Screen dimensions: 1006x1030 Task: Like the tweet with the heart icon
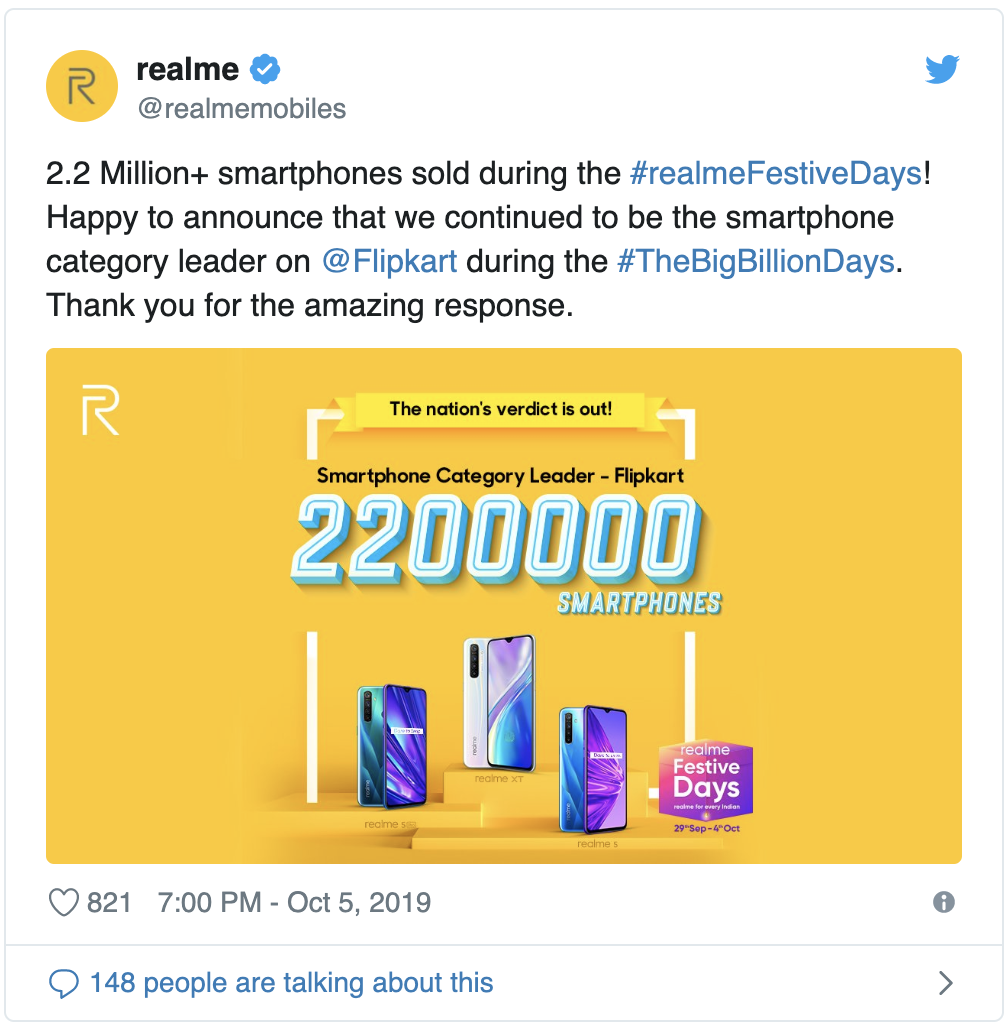pos(64,902)
